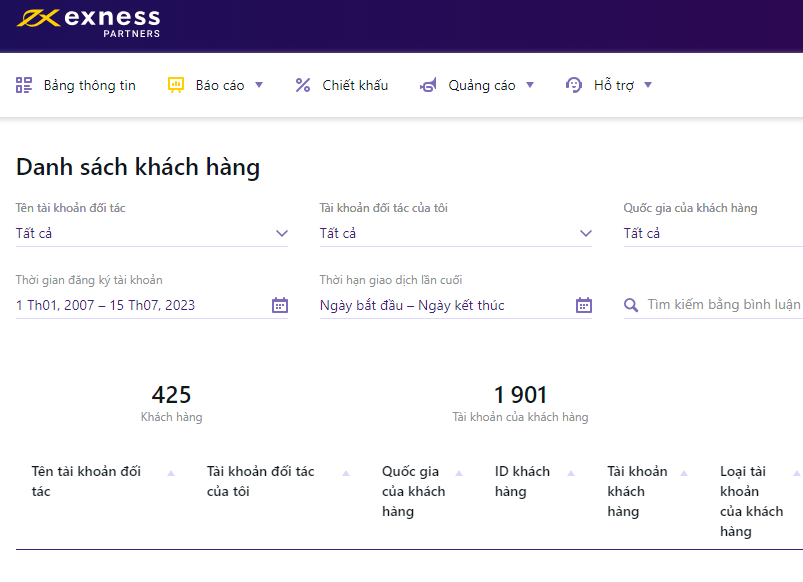This screenshot has height=582, width=803.
Task: Click the Tên tài khoản đối tác column header
Action: (x=86, y=482)
